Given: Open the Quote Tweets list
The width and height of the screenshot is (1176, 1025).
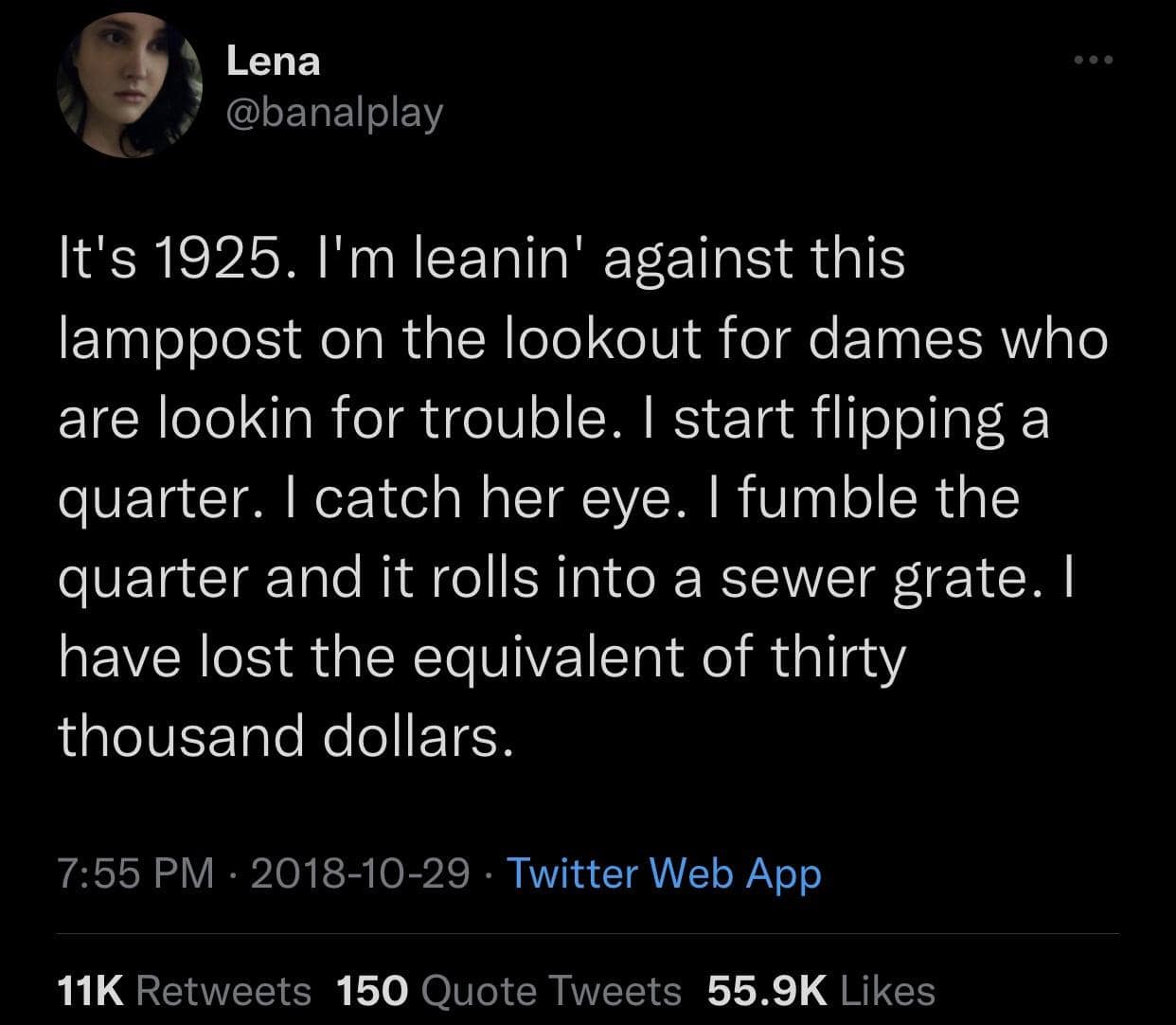Looking at the screenshot, I should pyautogui.click(x=550, y=991).
